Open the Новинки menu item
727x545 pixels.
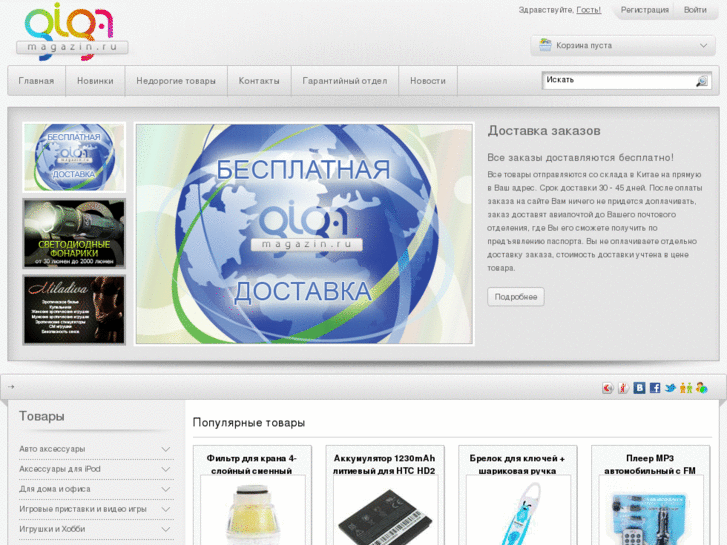coord(95,81)
